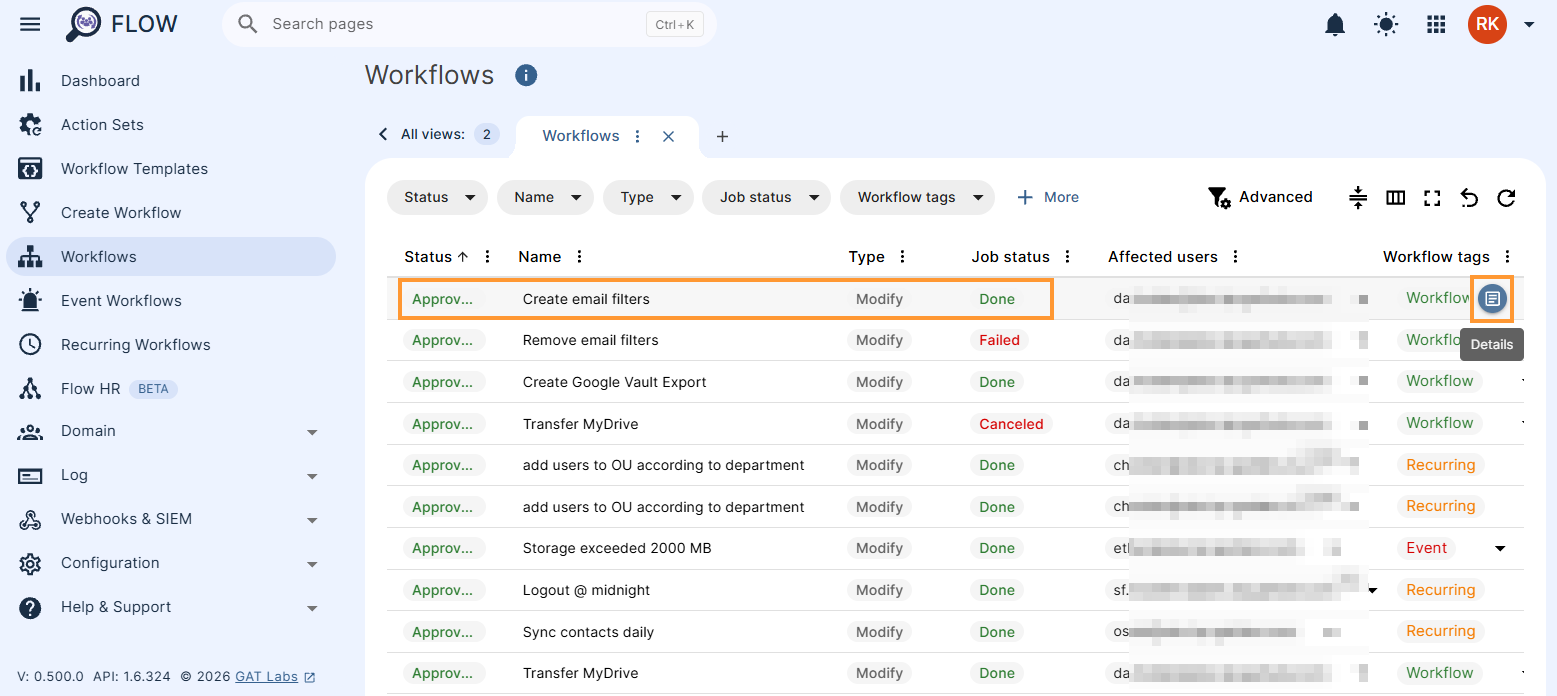Viewport: 1557px width, 696px height.
Task: Open the Advanced filter
Action: (1260, 197)
